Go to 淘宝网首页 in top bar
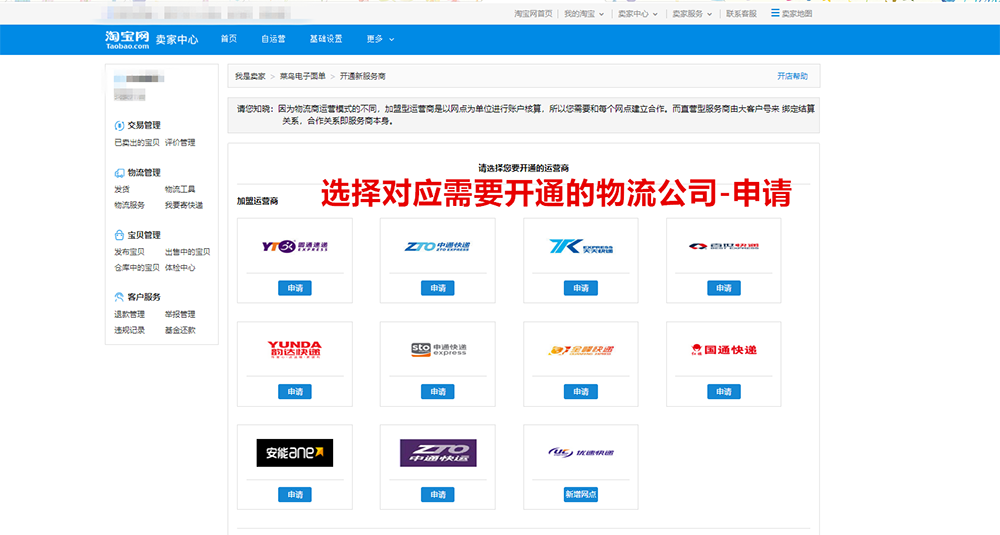Image resolution: width=1000 pixels, height=535 pixels. [x=533, y=13]
